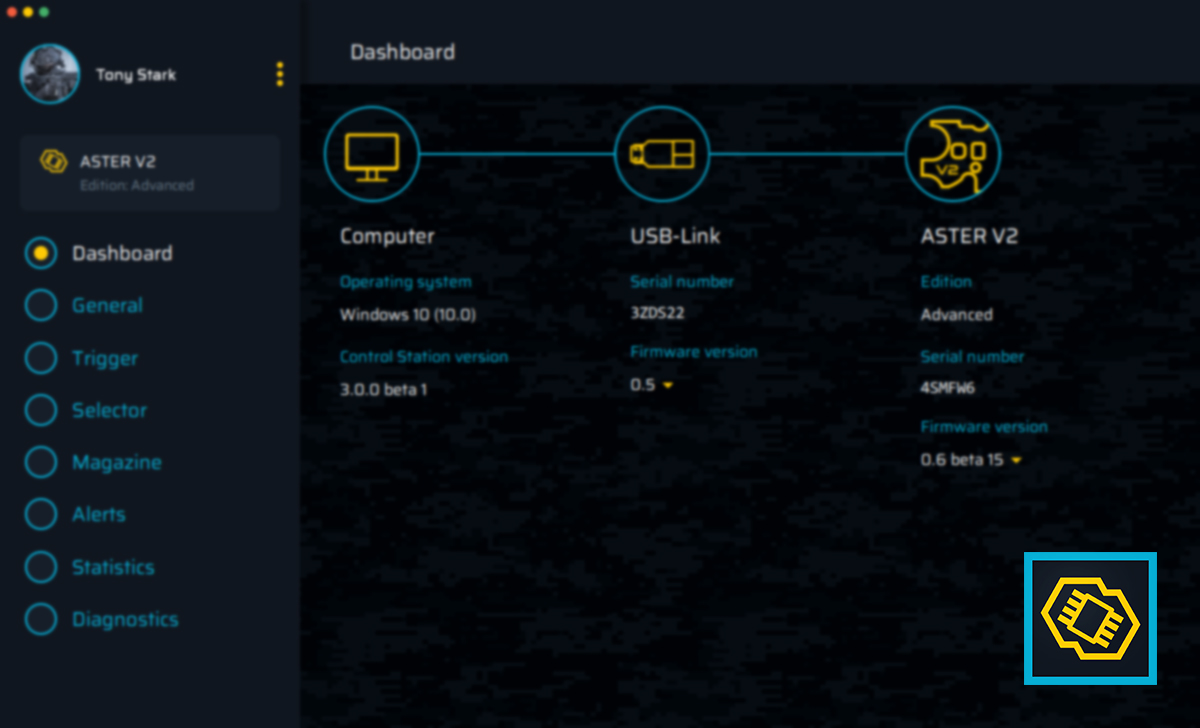The height and width of the screenshot is (728, 1200).
Task: Click the Tony Stark user name
Action: 136,75
